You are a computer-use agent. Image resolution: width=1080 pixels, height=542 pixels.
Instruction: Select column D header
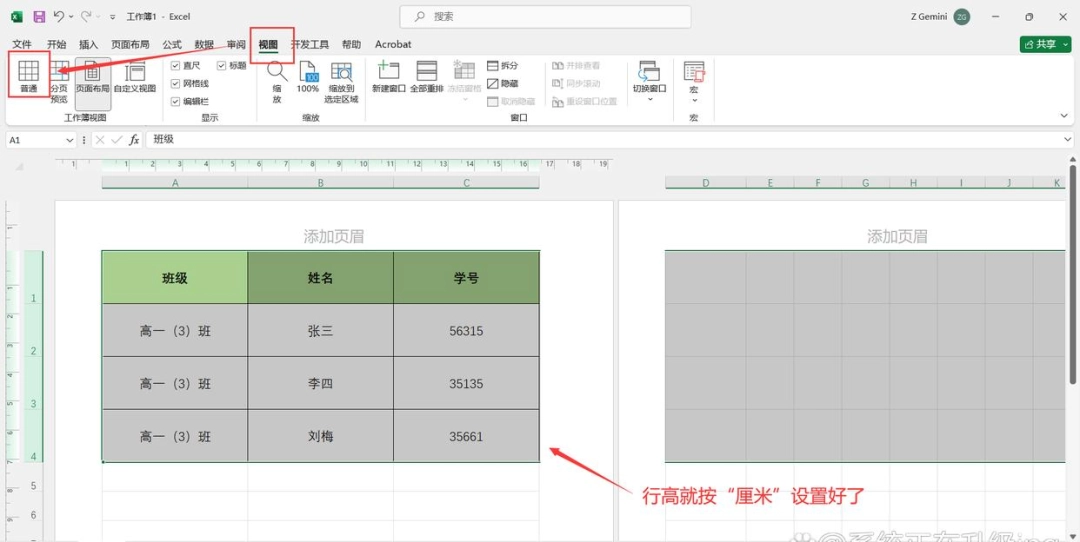(706, 183)
